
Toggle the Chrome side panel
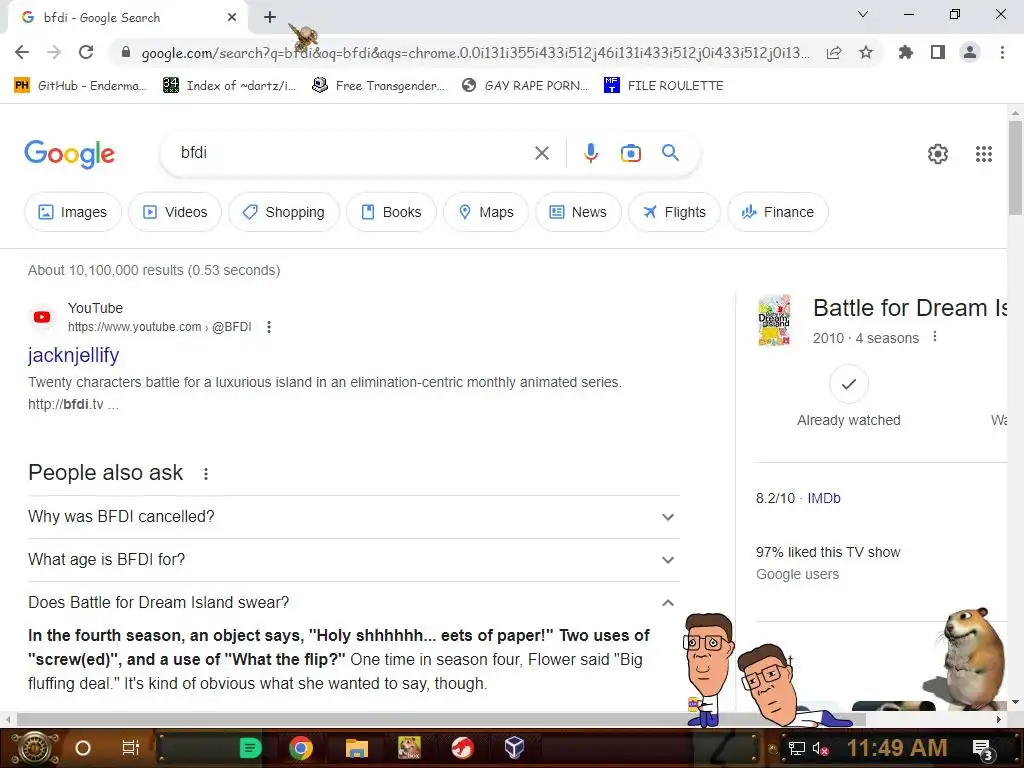pos(938,52)
